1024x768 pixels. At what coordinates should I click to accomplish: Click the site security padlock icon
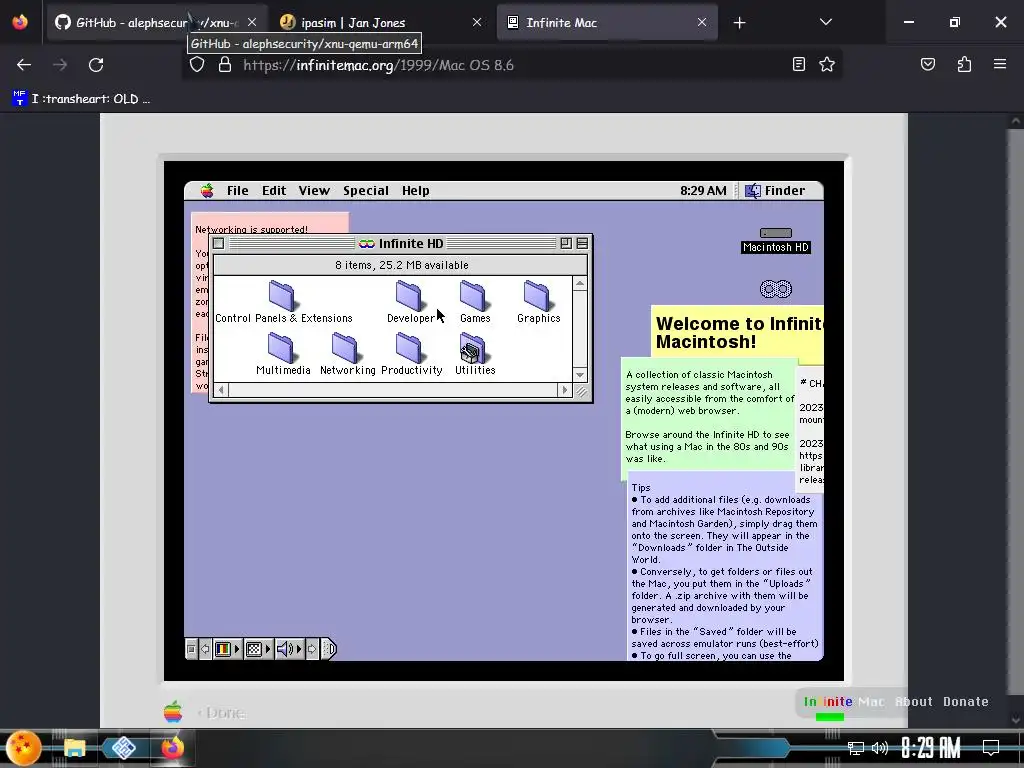pos(225,65)
